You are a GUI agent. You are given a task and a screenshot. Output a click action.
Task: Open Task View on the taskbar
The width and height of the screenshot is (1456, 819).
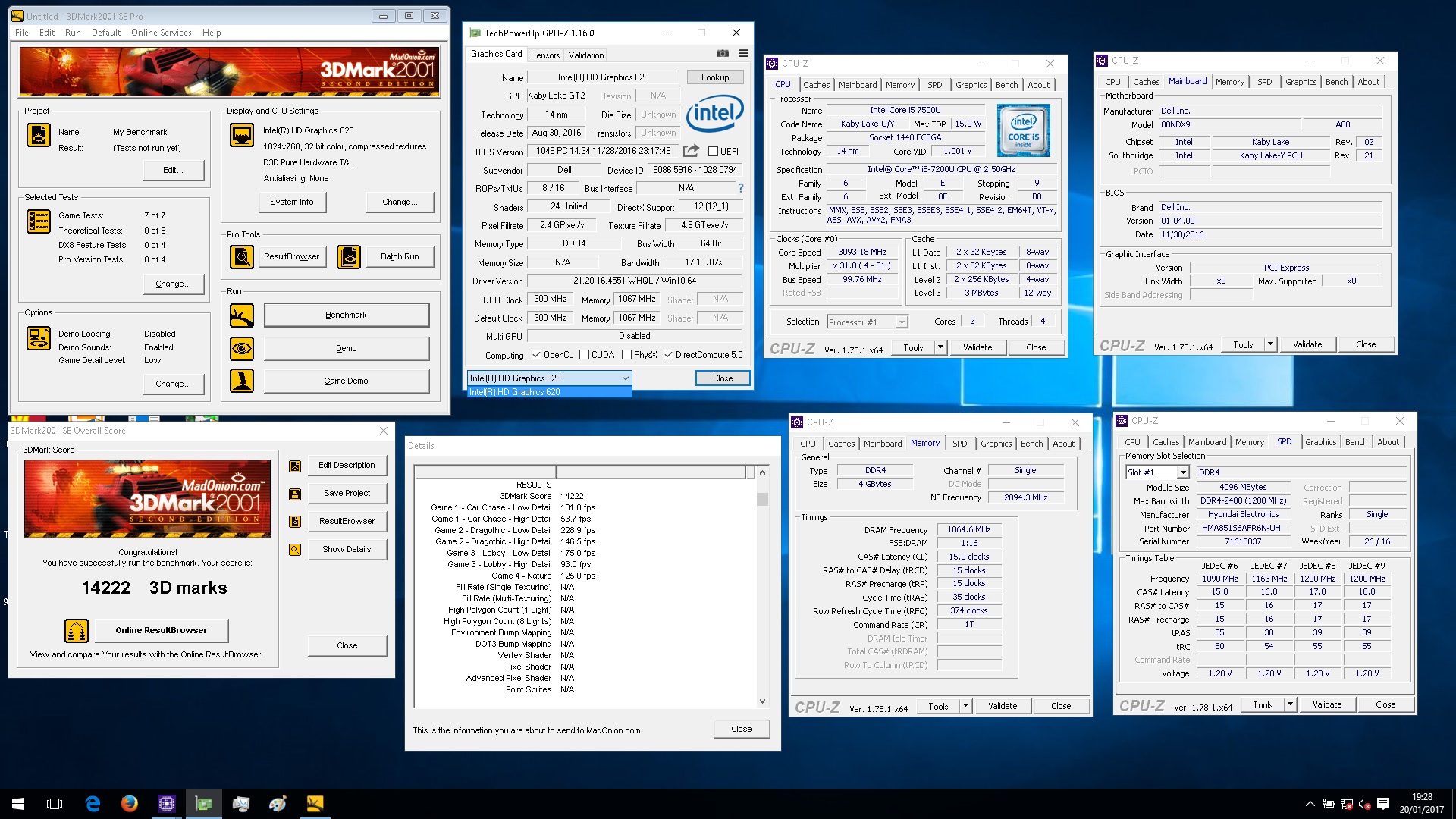55,804
